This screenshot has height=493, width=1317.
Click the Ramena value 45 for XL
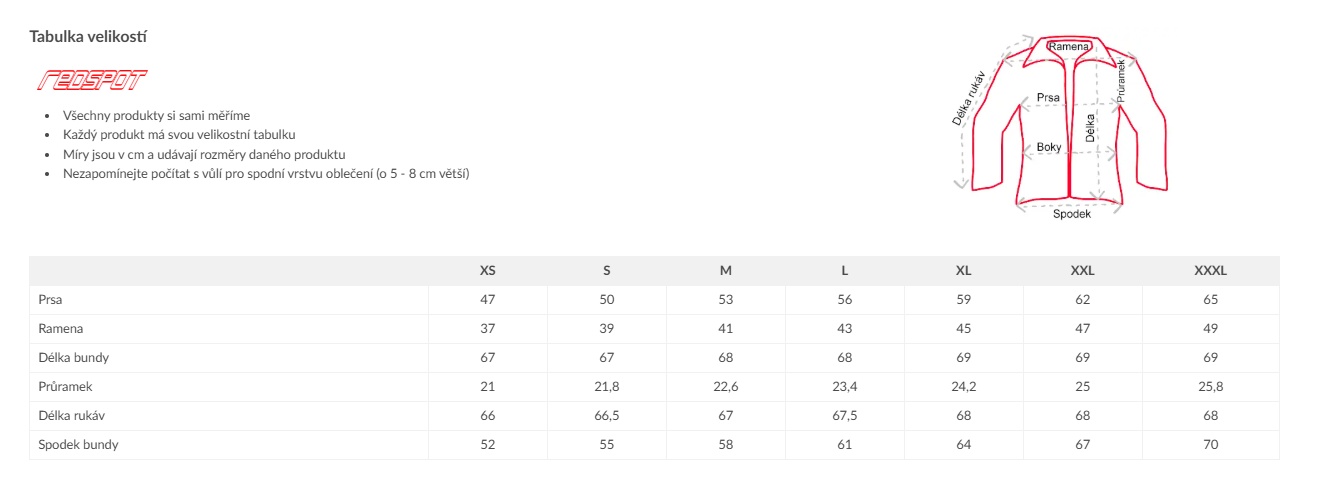point(964,329)
